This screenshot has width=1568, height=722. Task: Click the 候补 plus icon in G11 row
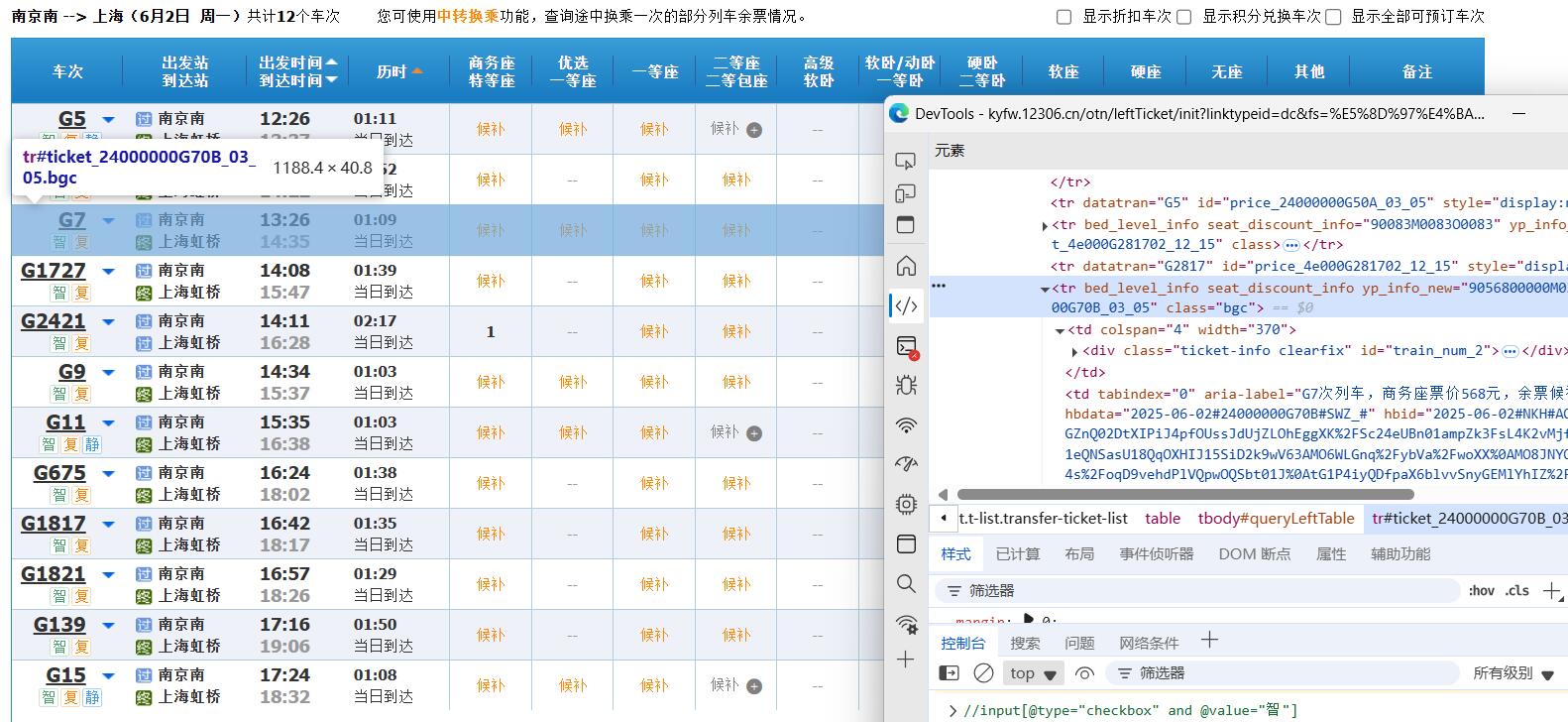(754, 433)
